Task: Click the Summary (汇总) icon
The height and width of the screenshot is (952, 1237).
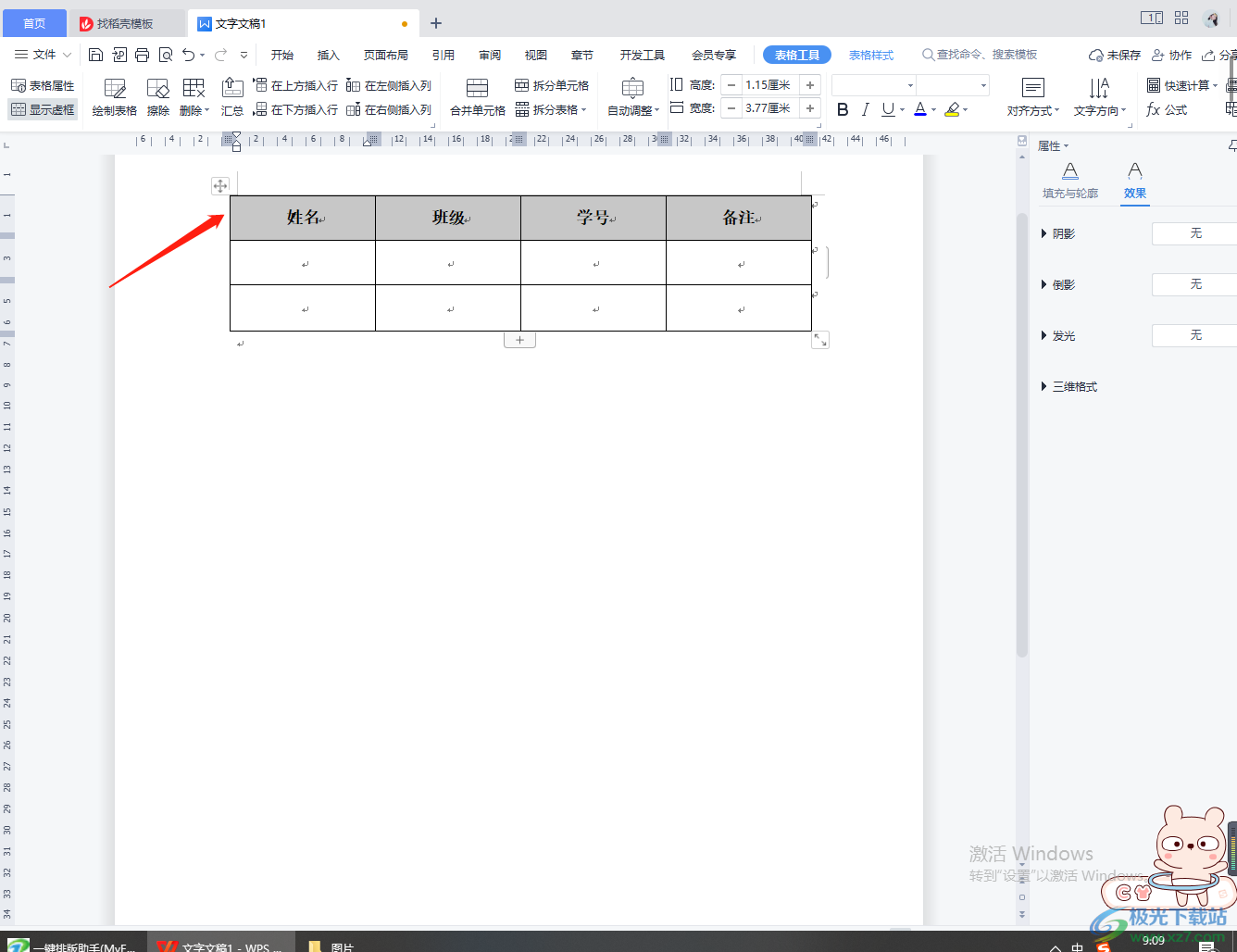Action: point(232,97)
